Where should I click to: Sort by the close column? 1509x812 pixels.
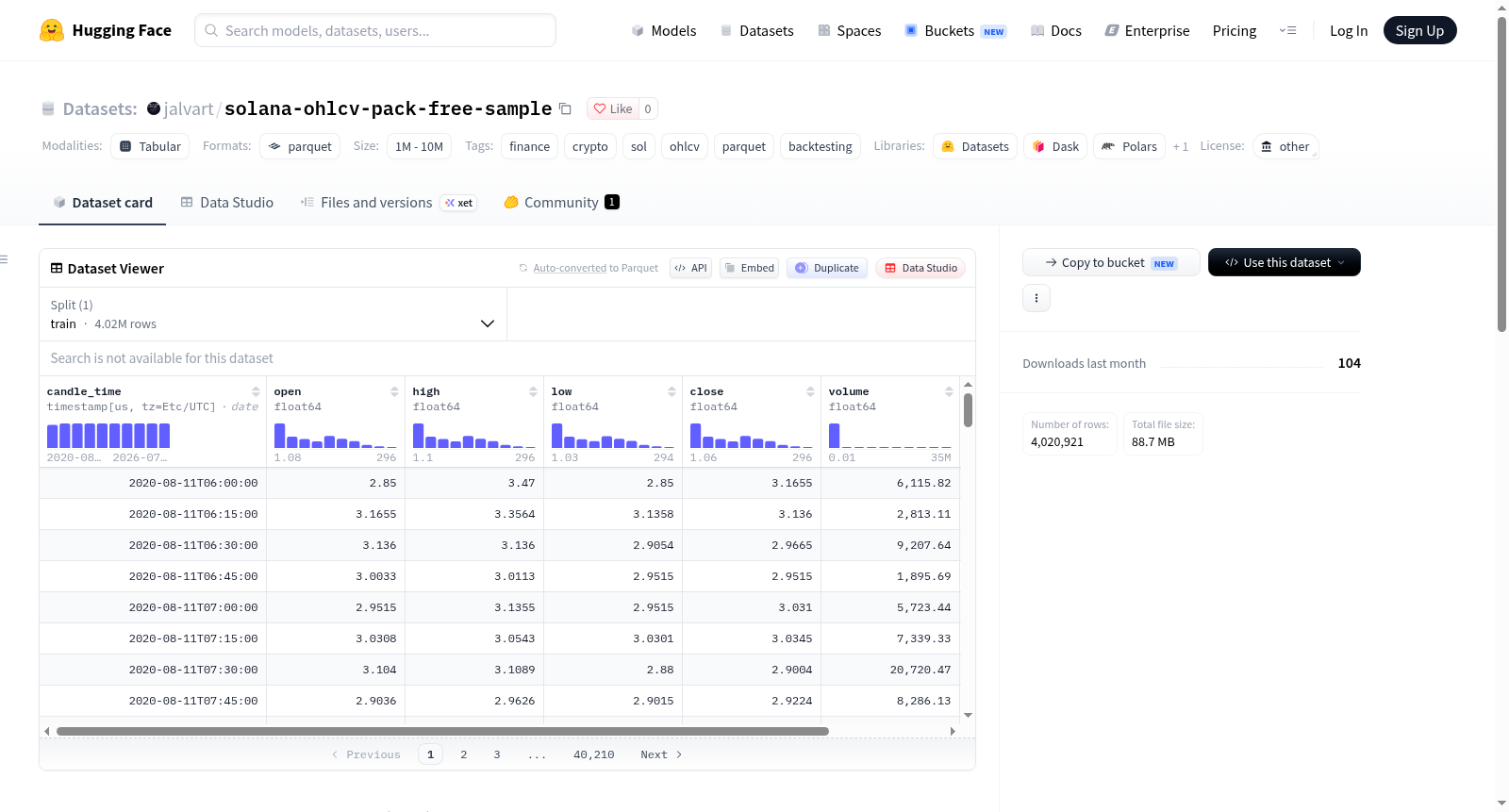tap(810, 391)
